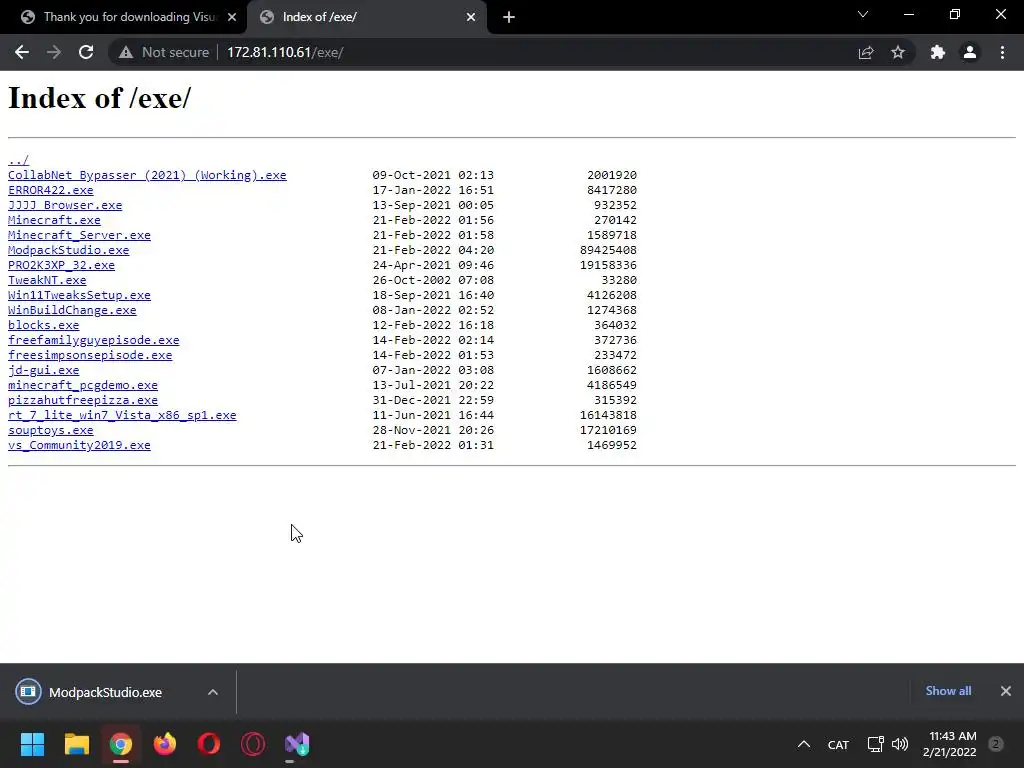Reload the current page

click(86, 52)
